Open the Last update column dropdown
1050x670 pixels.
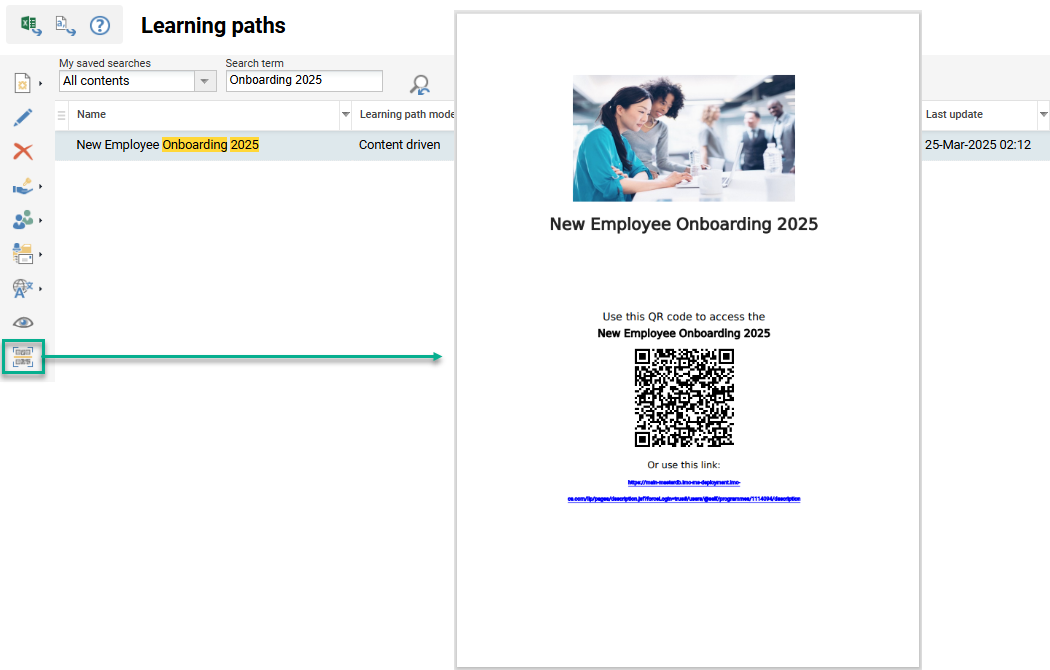1042,115
